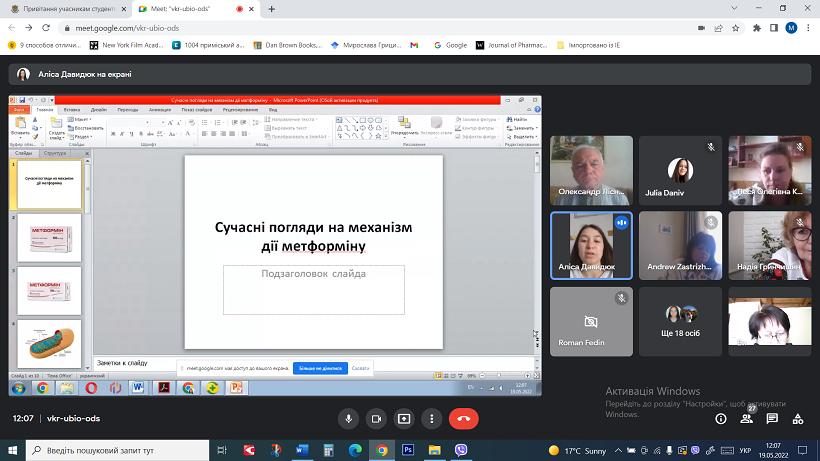Select slide 4 mitochondria thumbnail
This screenshot has height=461, width=820.
[x=49, y=344]
